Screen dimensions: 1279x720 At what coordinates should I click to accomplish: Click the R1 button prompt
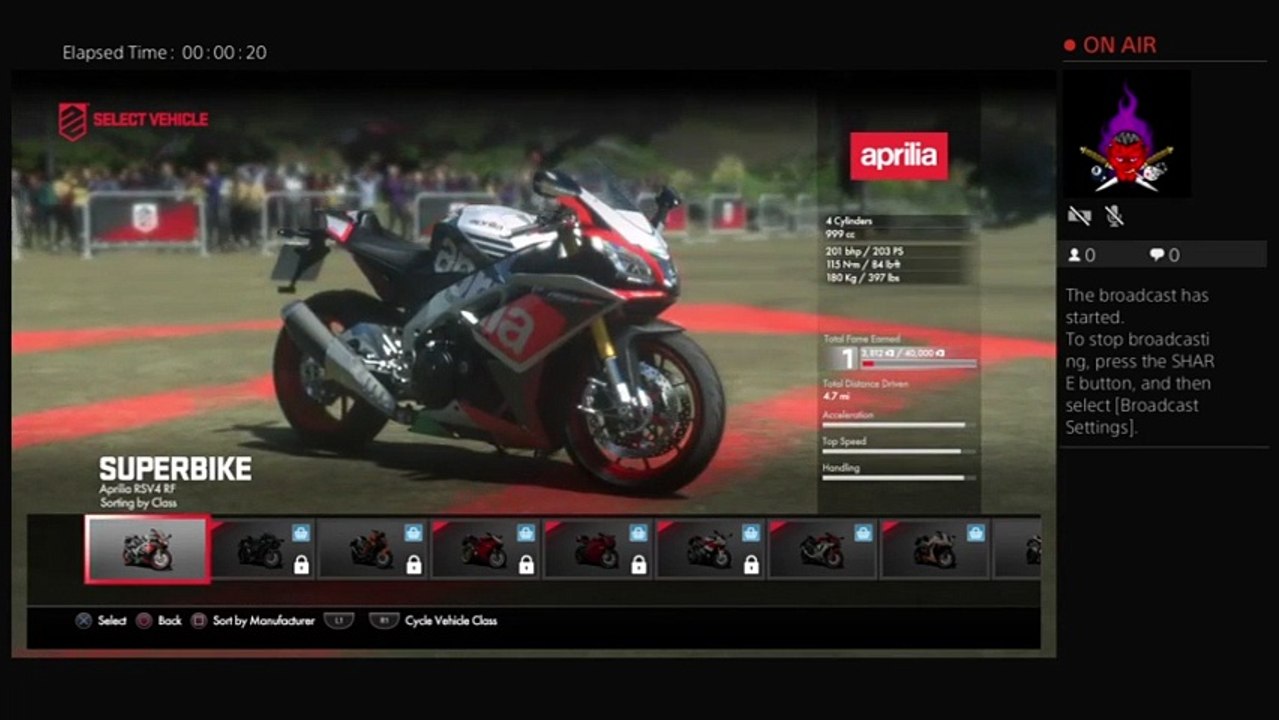[384, 621]
